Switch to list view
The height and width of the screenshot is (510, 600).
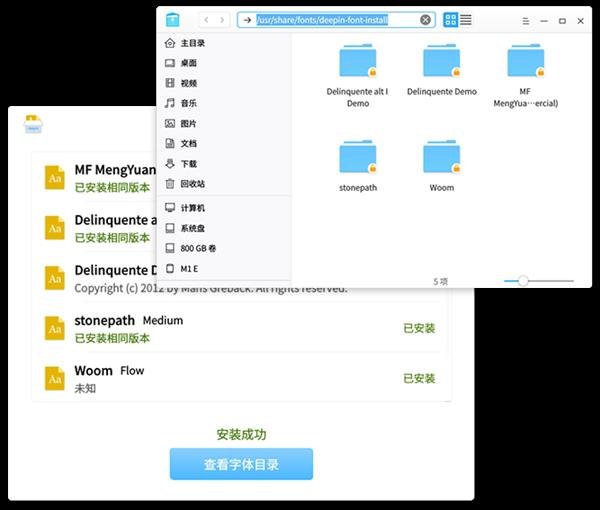click(466, 20)
